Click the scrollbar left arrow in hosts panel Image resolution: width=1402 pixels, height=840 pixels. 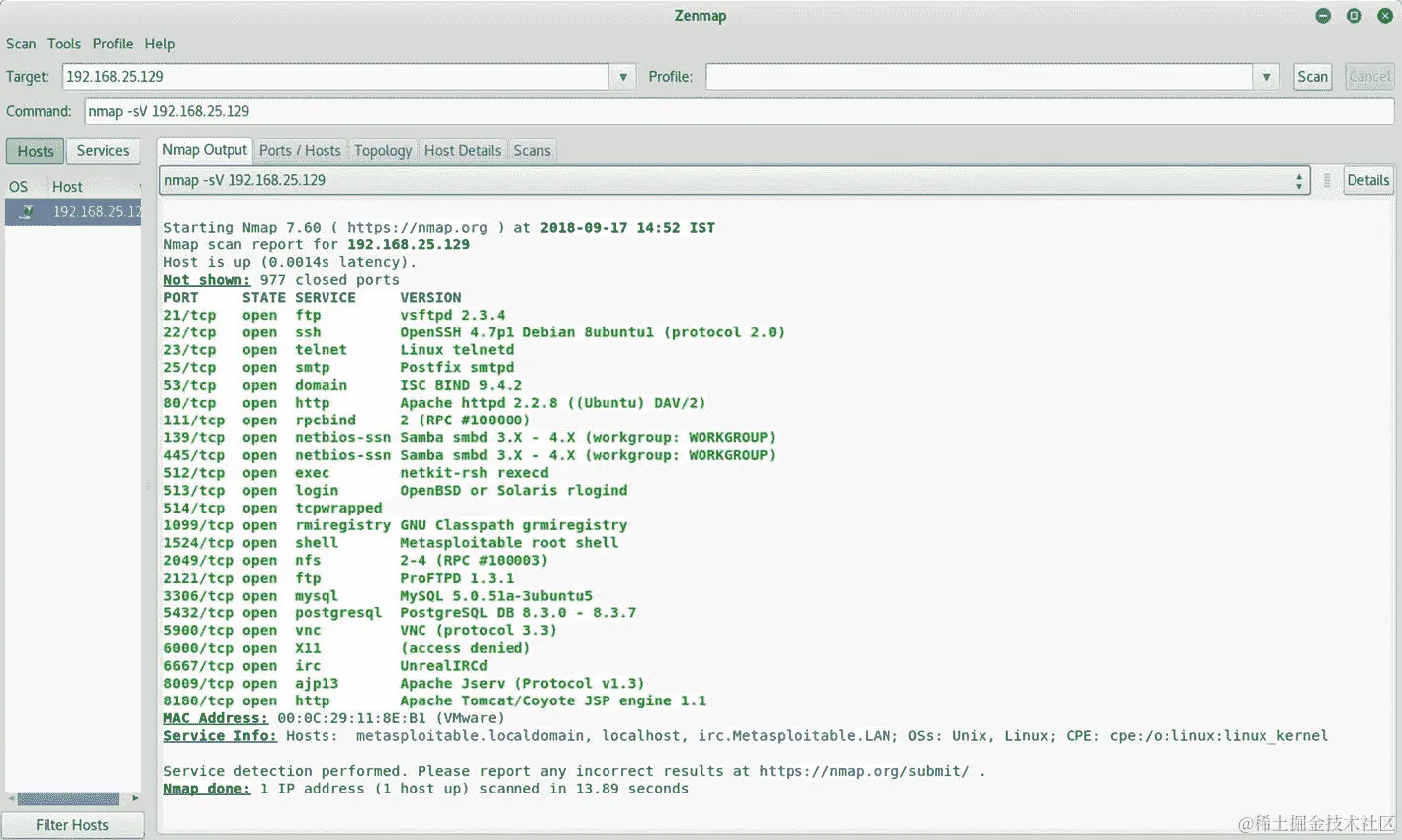pos(11,798)
